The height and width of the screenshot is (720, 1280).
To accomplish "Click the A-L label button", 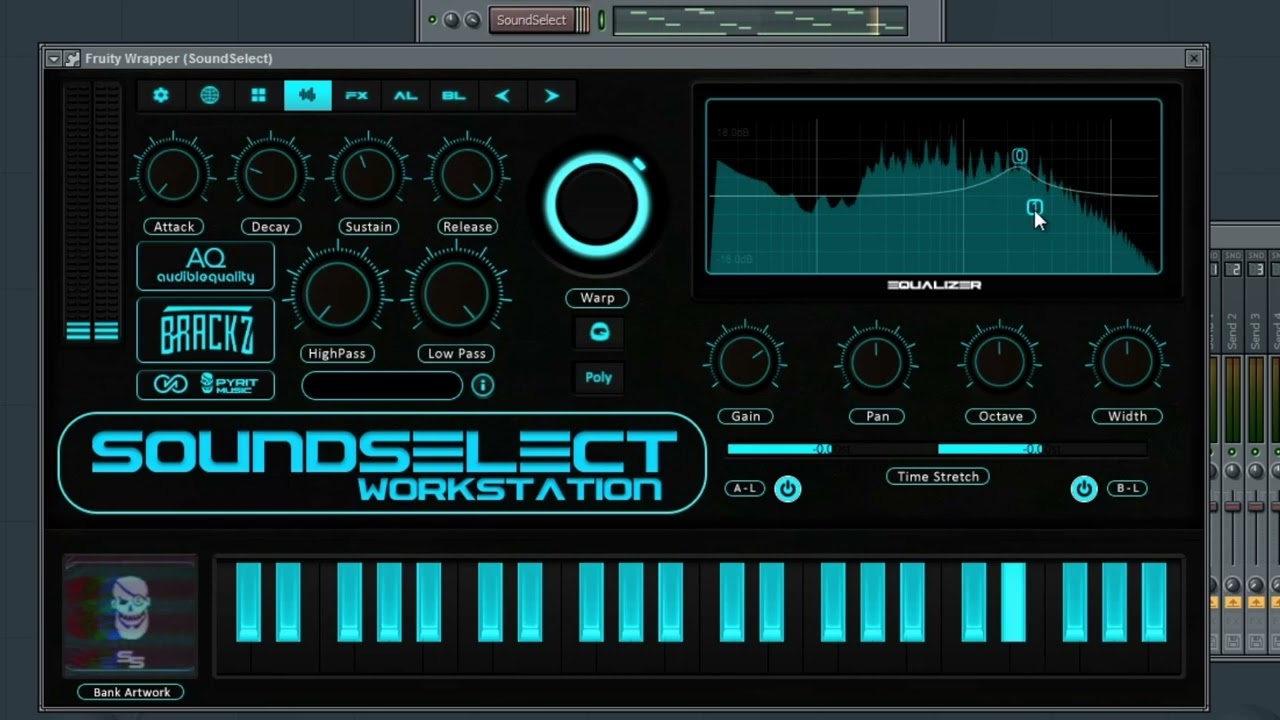I will 745,488.
